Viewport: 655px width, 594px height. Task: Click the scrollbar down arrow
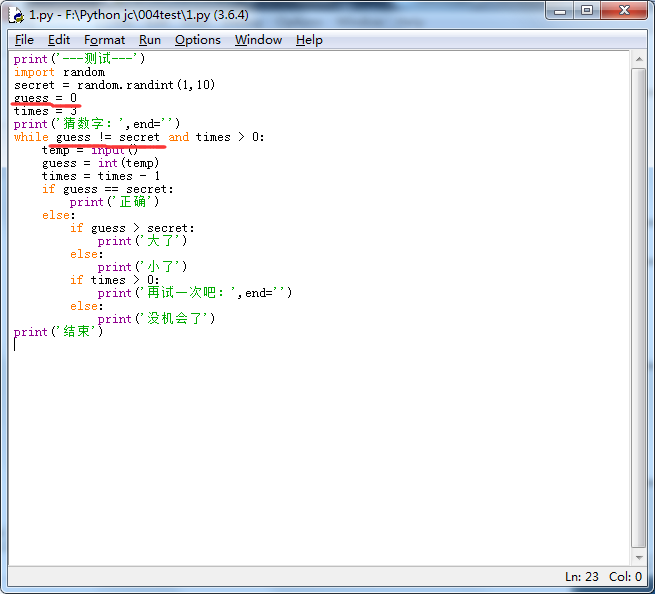click(x=639, y=558)
